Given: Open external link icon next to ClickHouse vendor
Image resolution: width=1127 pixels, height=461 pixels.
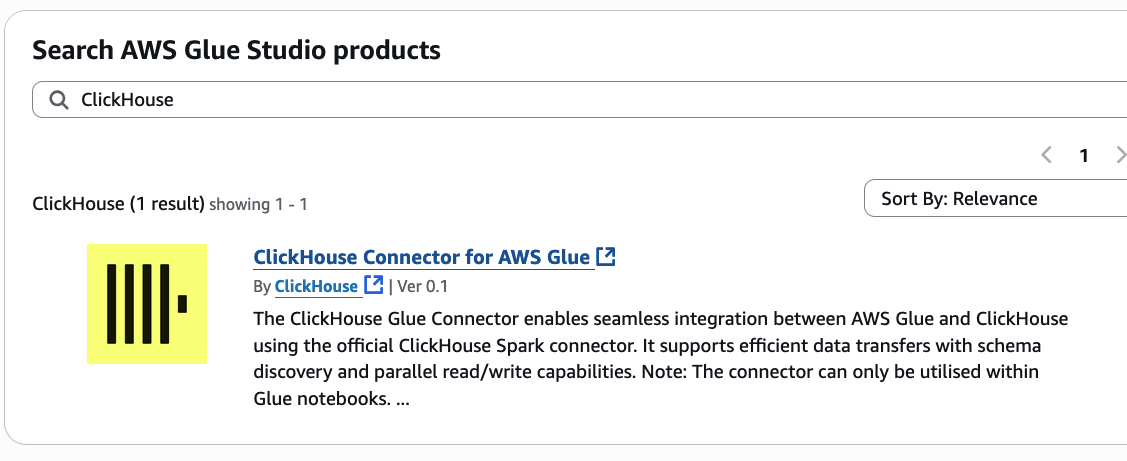Looking at the screenshot, I should [x=373, y=286].
